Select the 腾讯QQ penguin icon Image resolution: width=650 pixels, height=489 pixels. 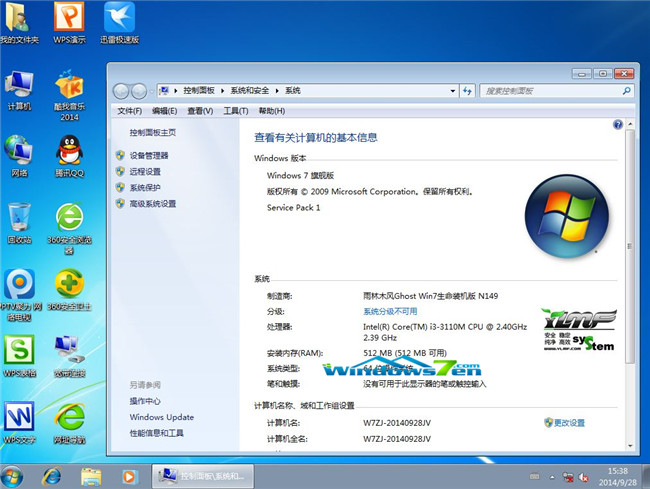coord(69,157)
